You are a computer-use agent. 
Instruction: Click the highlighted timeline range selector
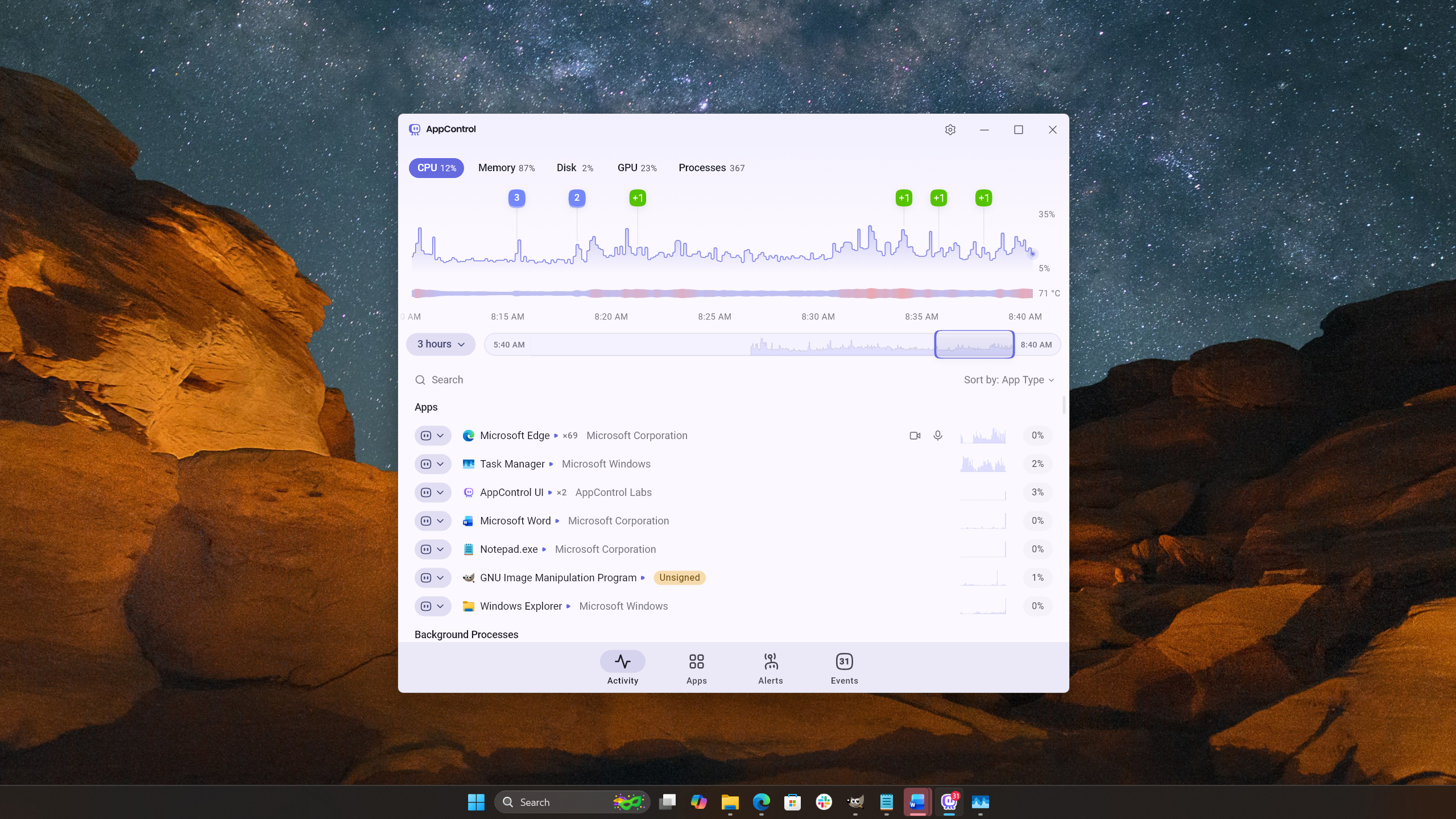[x=974, y=344]
